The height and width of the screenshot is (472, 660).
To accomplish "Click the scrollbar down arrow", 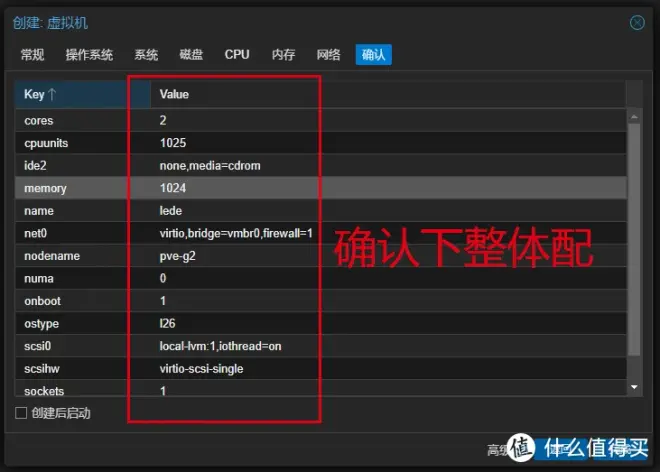I will click(634, 387).
